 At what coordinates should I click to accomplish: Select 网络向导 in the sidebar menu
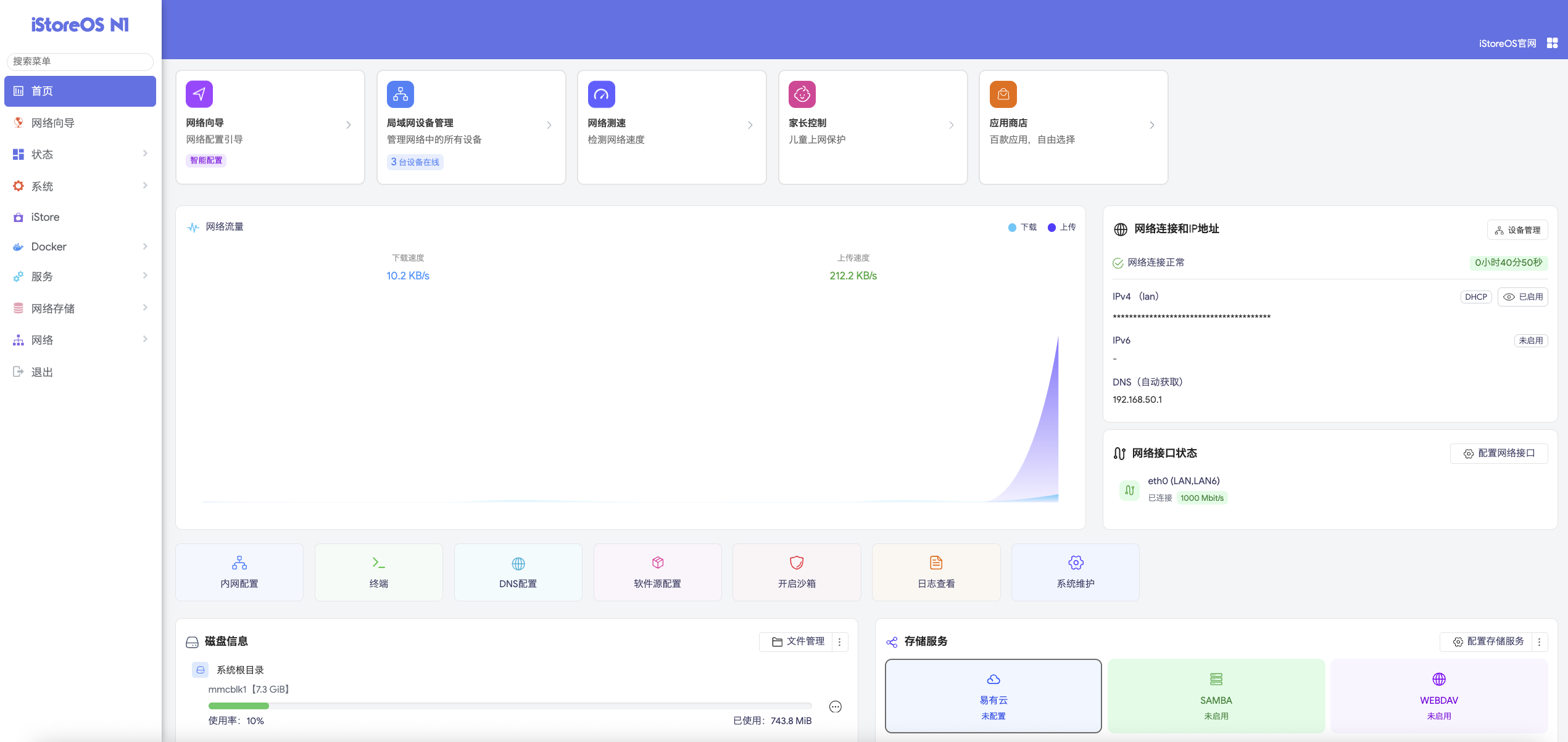[x=53, y=123]
